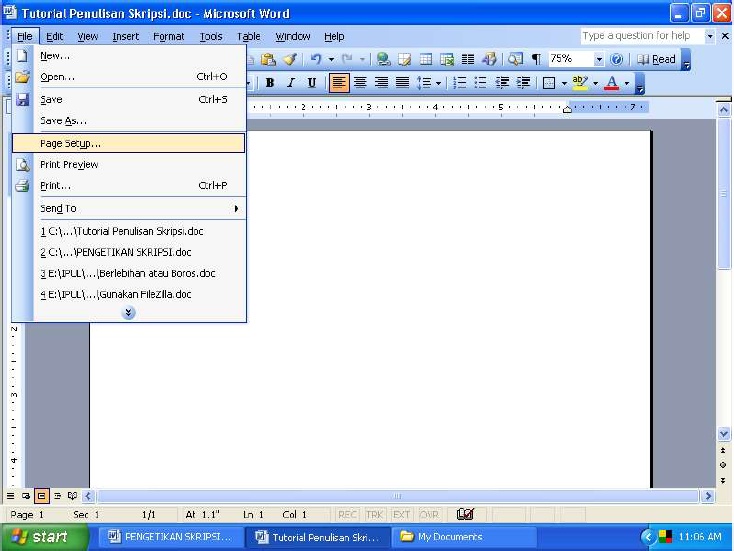This screenshot has height=551, width=734.
Task: Click the Print Preview magnifier icon
Action: tap(22, 164)
